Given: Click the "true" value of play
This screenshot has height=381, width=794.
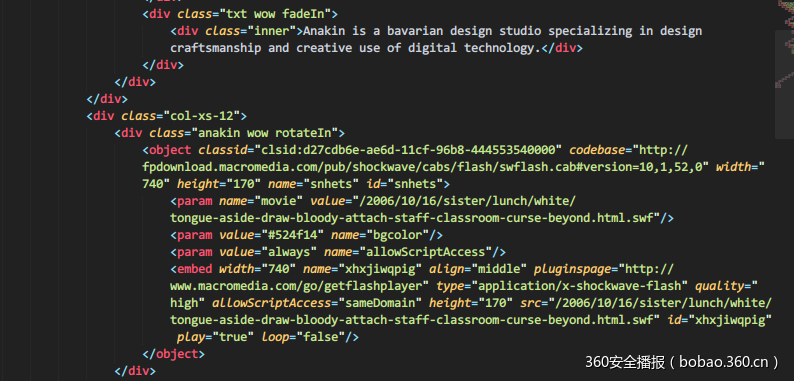Looking at the screenshot, I should click(x=233, y=337).
